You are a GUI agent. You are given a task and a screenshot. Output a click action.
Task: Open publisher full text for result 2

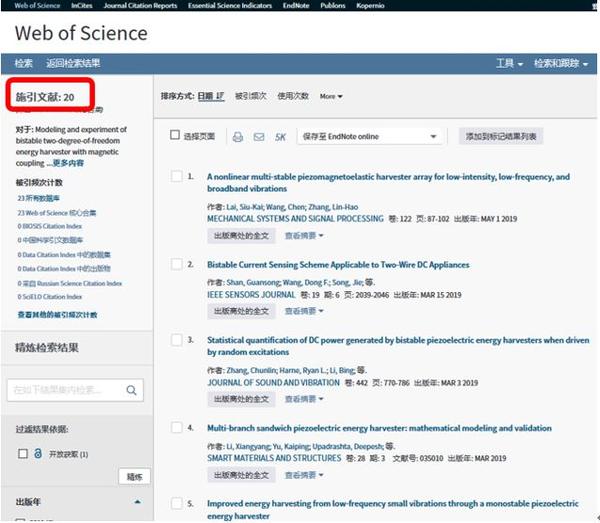click(x=241, y=311)
